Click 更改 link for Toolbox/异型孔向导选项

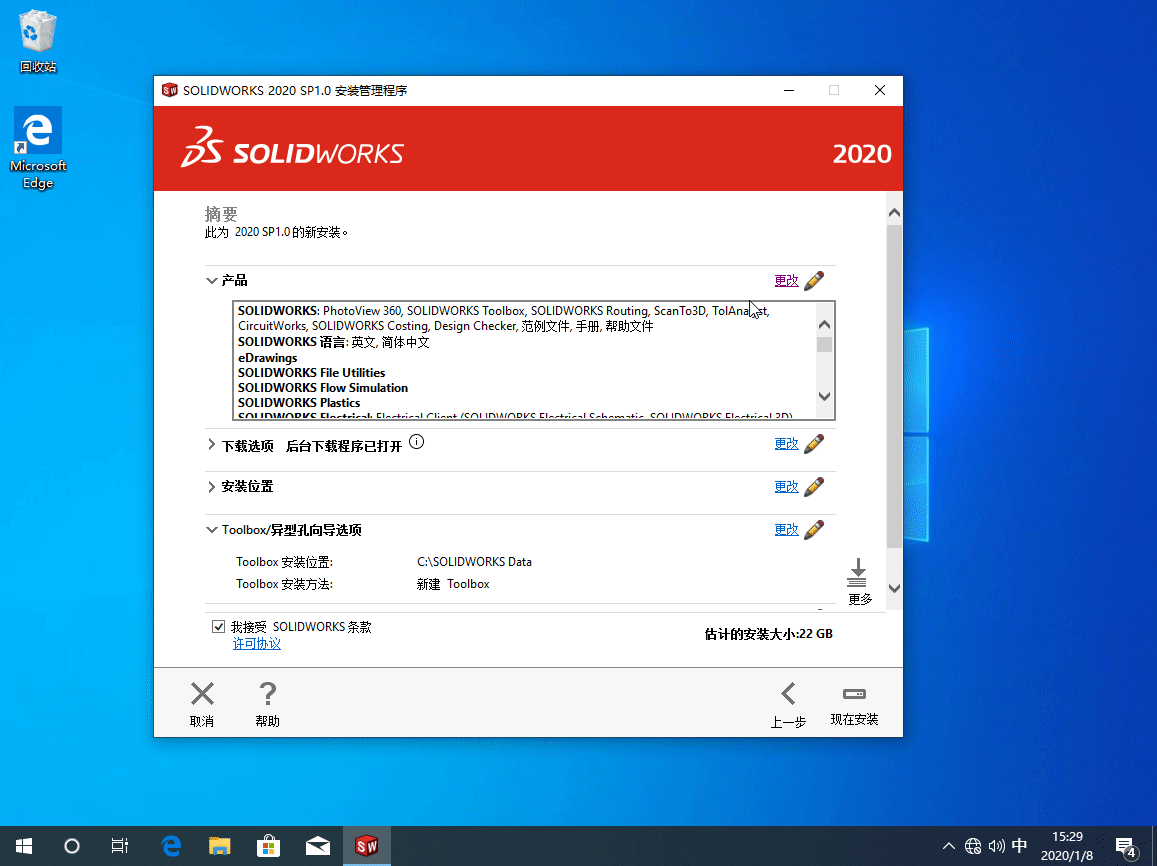pyautogui.click(x=787, y=530)
